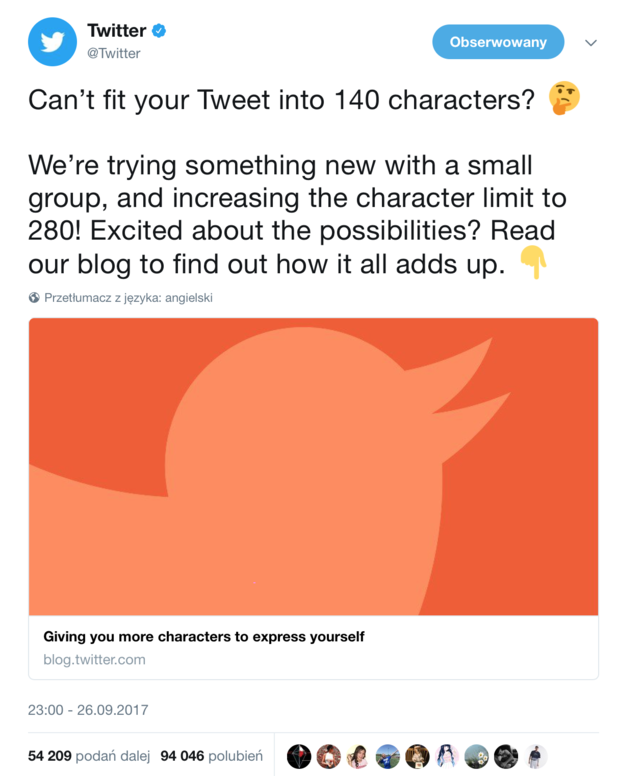Click the first liker avatar, dark with red
This screenshot has height=778, width=618.
click(299, 757)
